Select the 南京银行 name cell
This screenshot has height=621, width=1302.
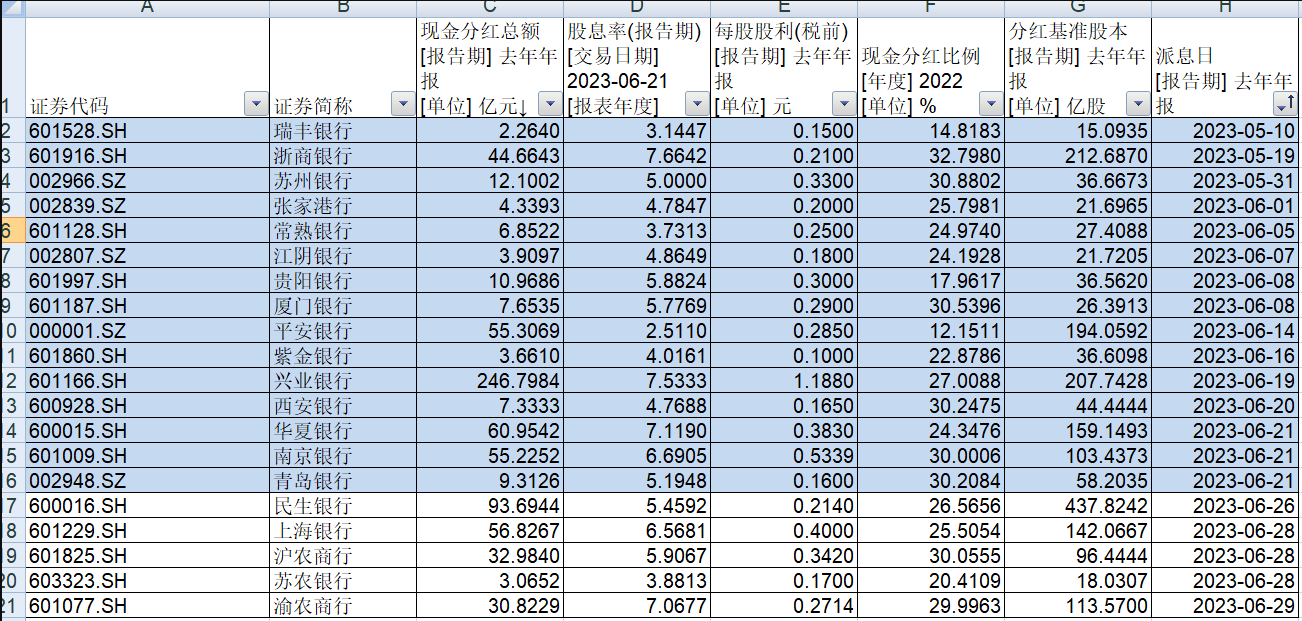click(x=343, y=455)
